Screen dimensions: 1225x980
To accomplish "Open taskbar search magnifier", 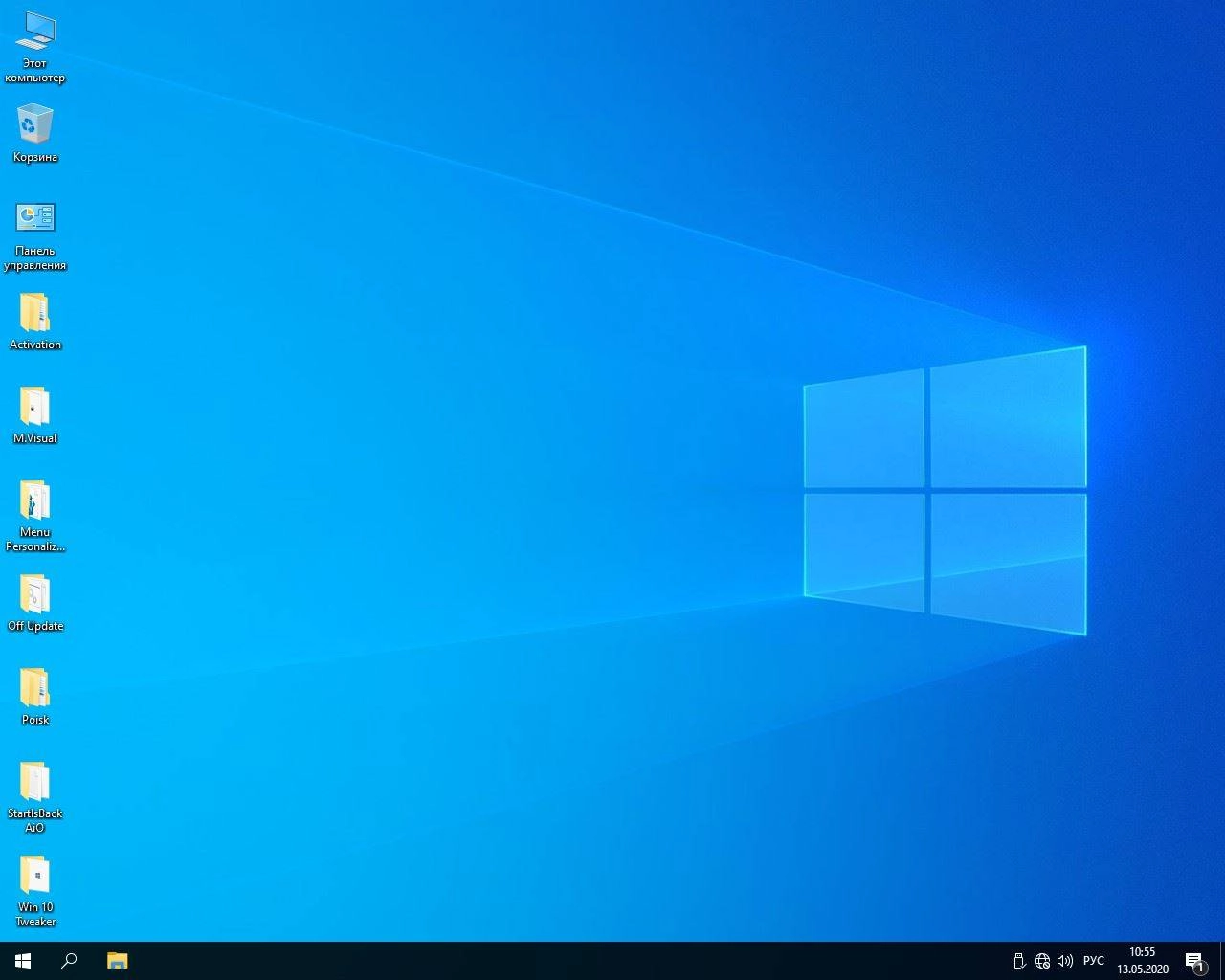I will pyautogui.click(x=69, y=961).
